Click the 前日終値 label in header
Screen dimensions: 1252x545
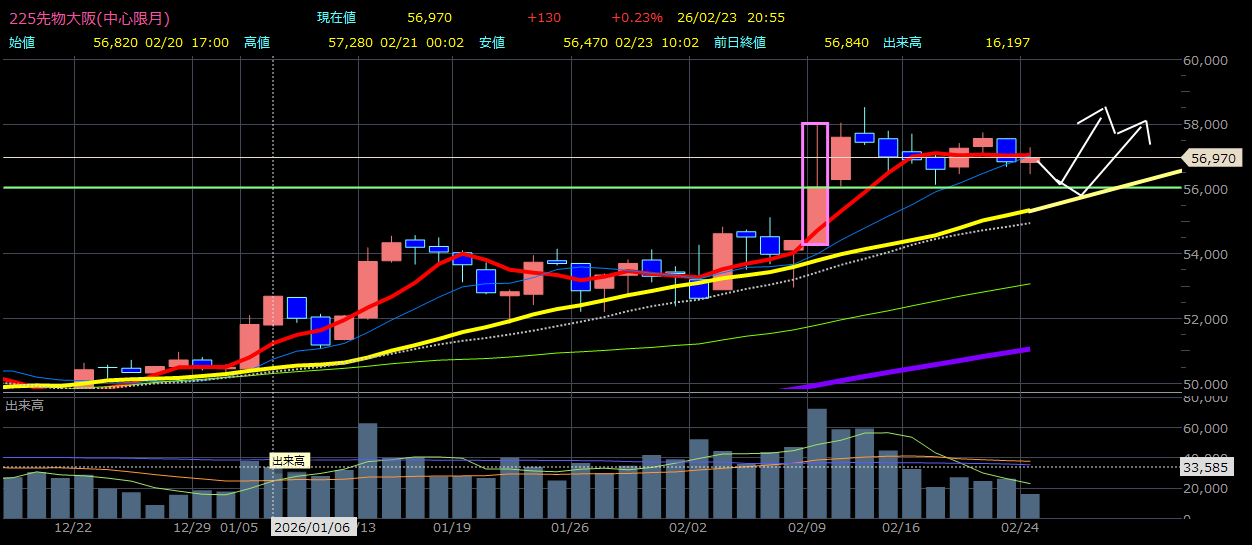tap(739, 43)
